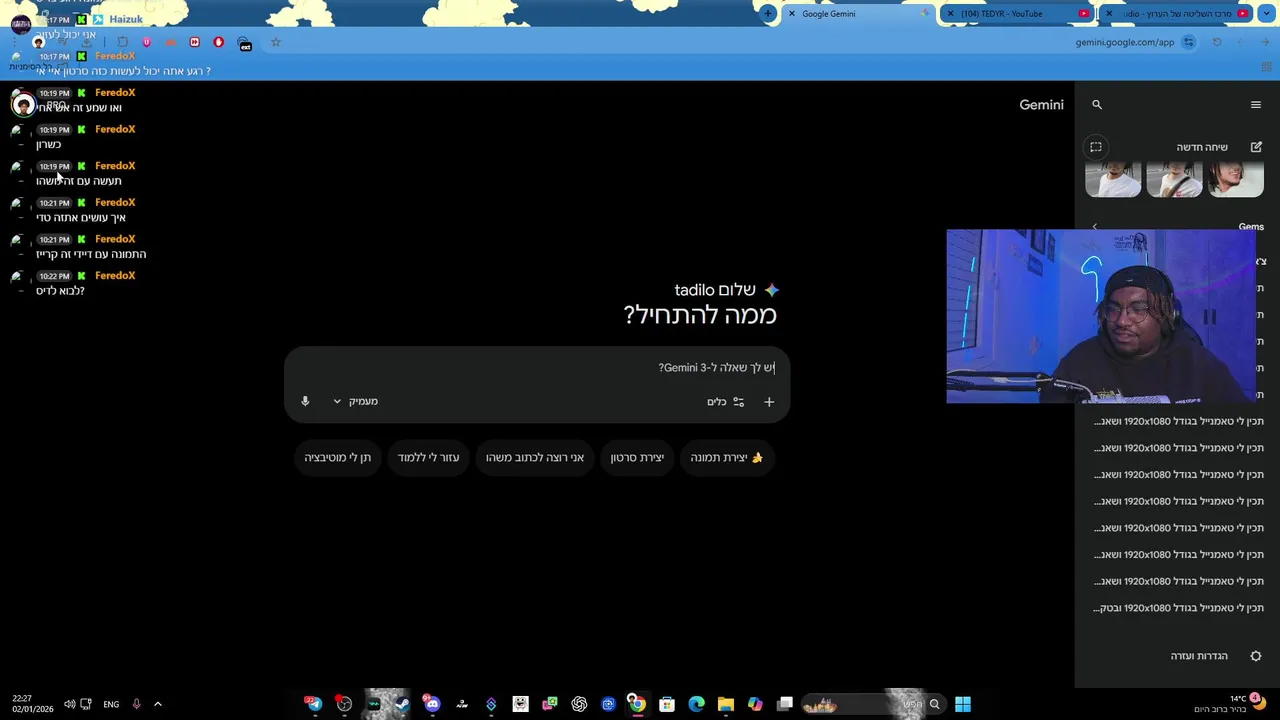Open Copilot from the taskbar
Viewport: 1280px width, 720px height.
(755, 704)
